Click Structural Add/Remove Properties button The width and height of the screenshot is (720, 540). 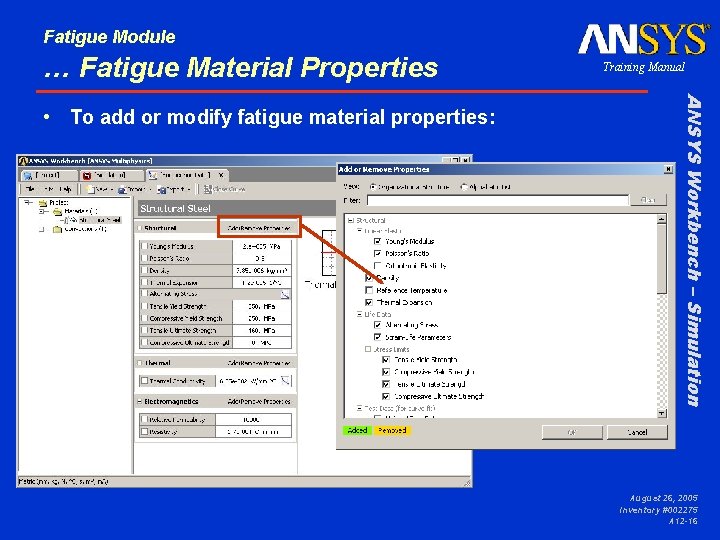(259, 228)
